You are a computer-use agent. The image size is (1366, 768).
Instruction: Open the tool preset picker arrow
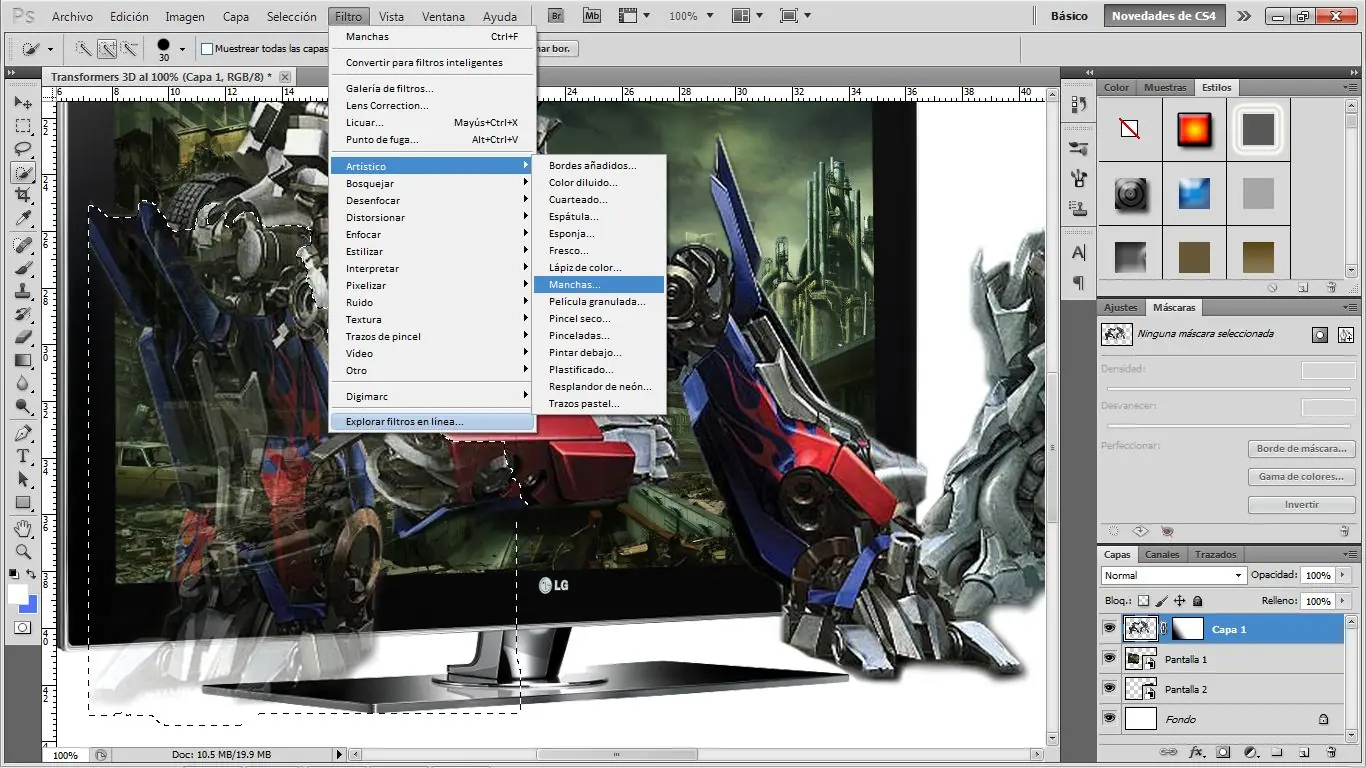point(50,49)
